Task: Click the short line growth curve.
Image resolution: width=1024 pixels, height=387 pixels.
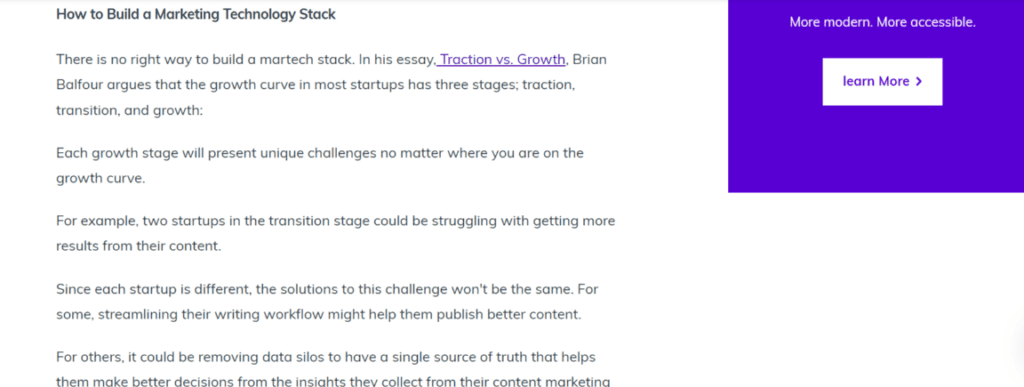Action: click(x=101, y=179)
